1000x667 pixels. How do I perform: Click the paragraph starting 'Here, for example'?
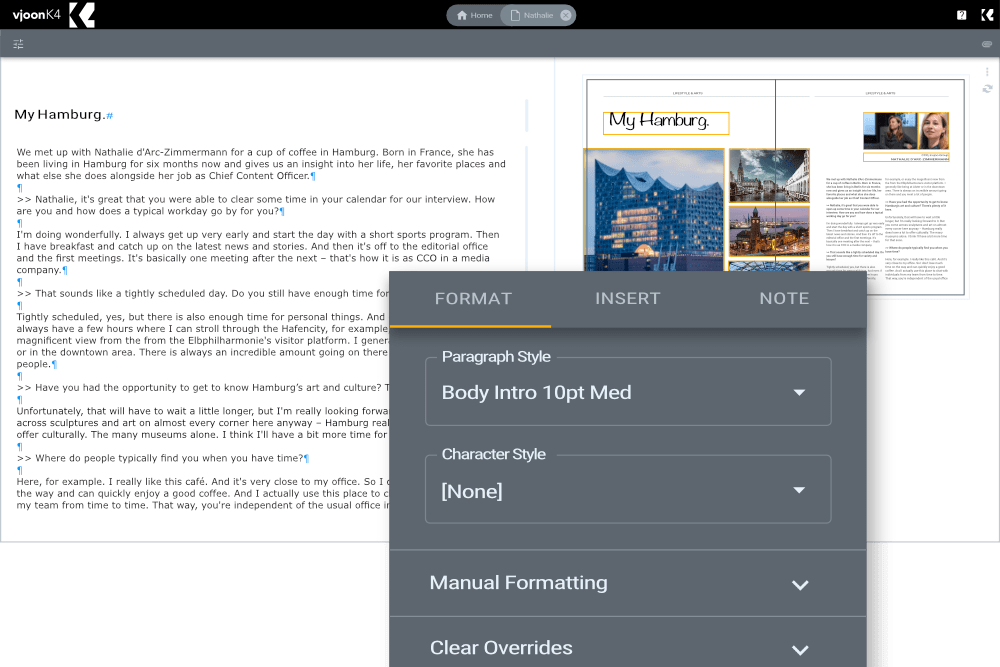click(203, 493)
